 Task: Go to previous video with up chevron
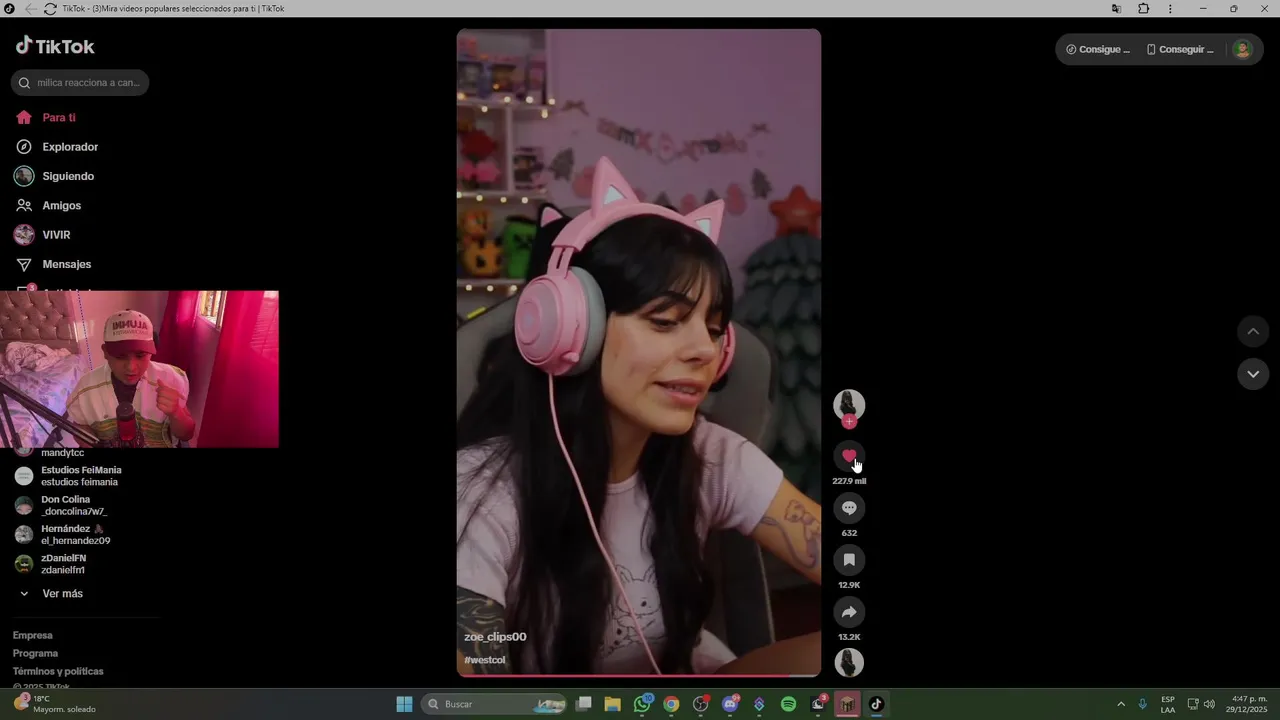(x=1253, y=331)
